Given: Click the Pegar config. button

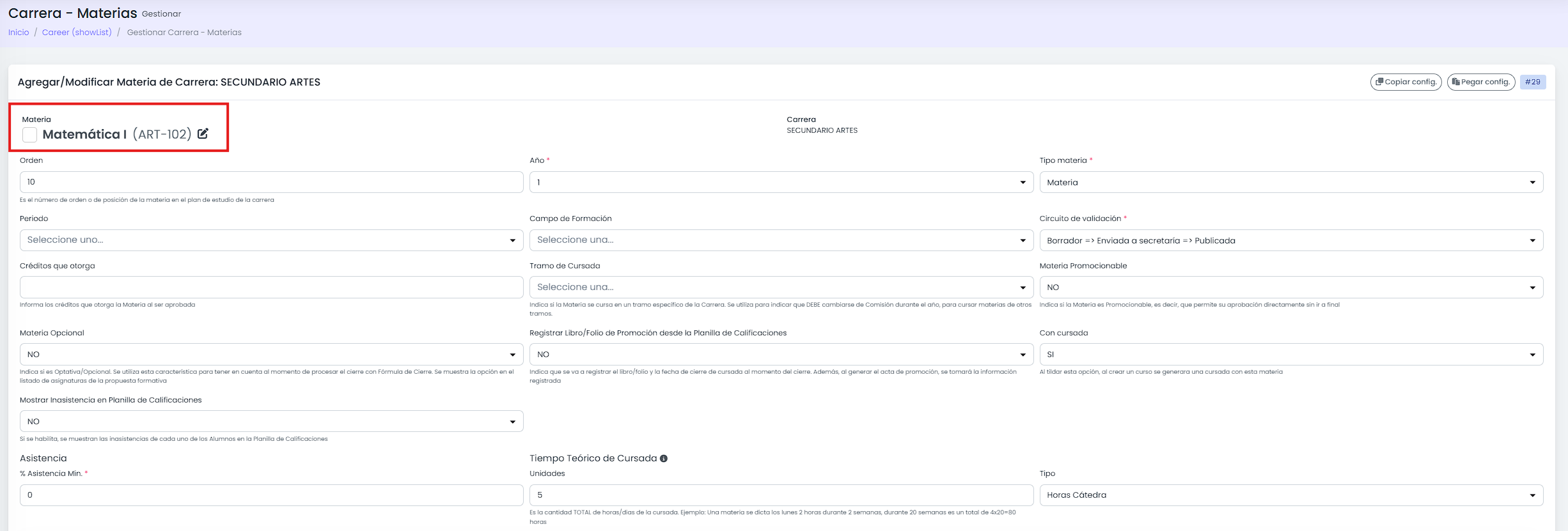Looking at the screenshot, I should coord(1481,82).
